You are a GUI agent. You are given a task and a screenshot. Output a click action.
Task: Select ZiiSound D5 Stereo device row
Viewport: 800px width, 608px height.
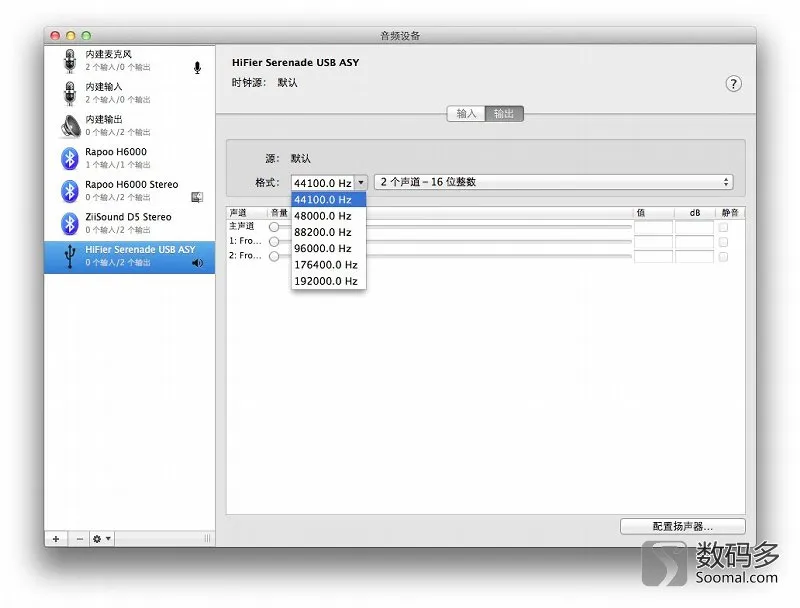click(130, 223)
